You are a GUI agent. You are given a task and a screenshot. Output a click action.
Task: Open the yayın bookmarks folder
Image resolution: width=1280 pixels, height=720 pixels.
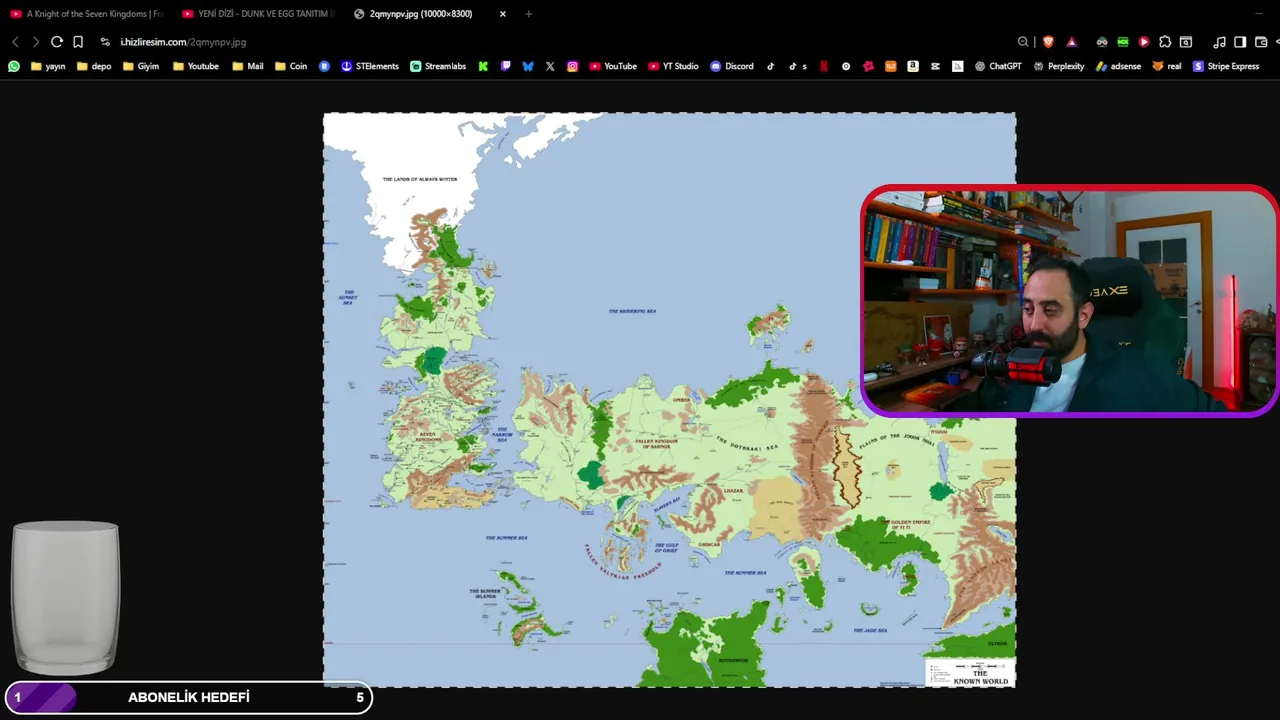click(48, 66)
